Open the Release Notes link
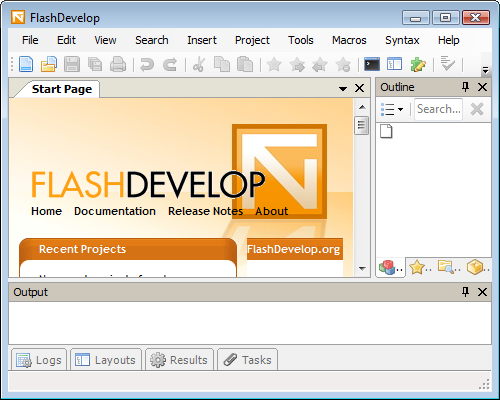This screenshot has width=500, height=400. pos(205,211)
